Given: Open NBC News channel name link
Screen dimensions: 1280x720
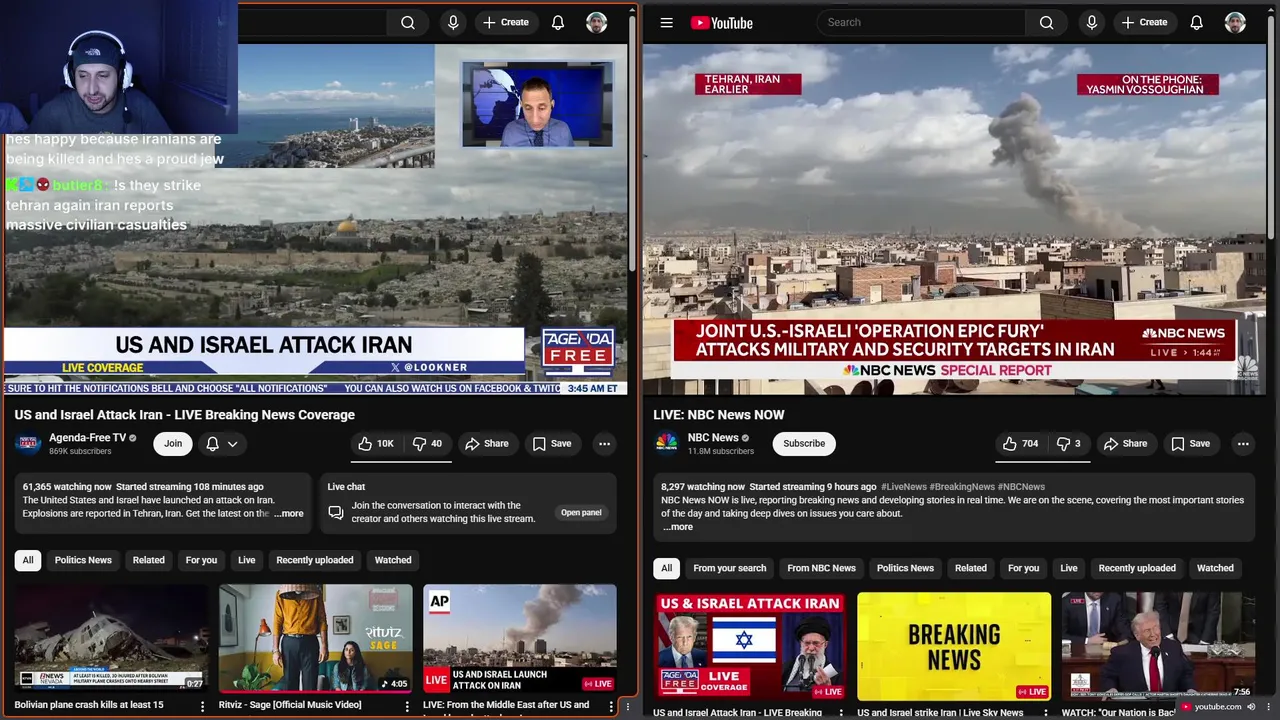Looking at the screenshot, I should (713, 438).
